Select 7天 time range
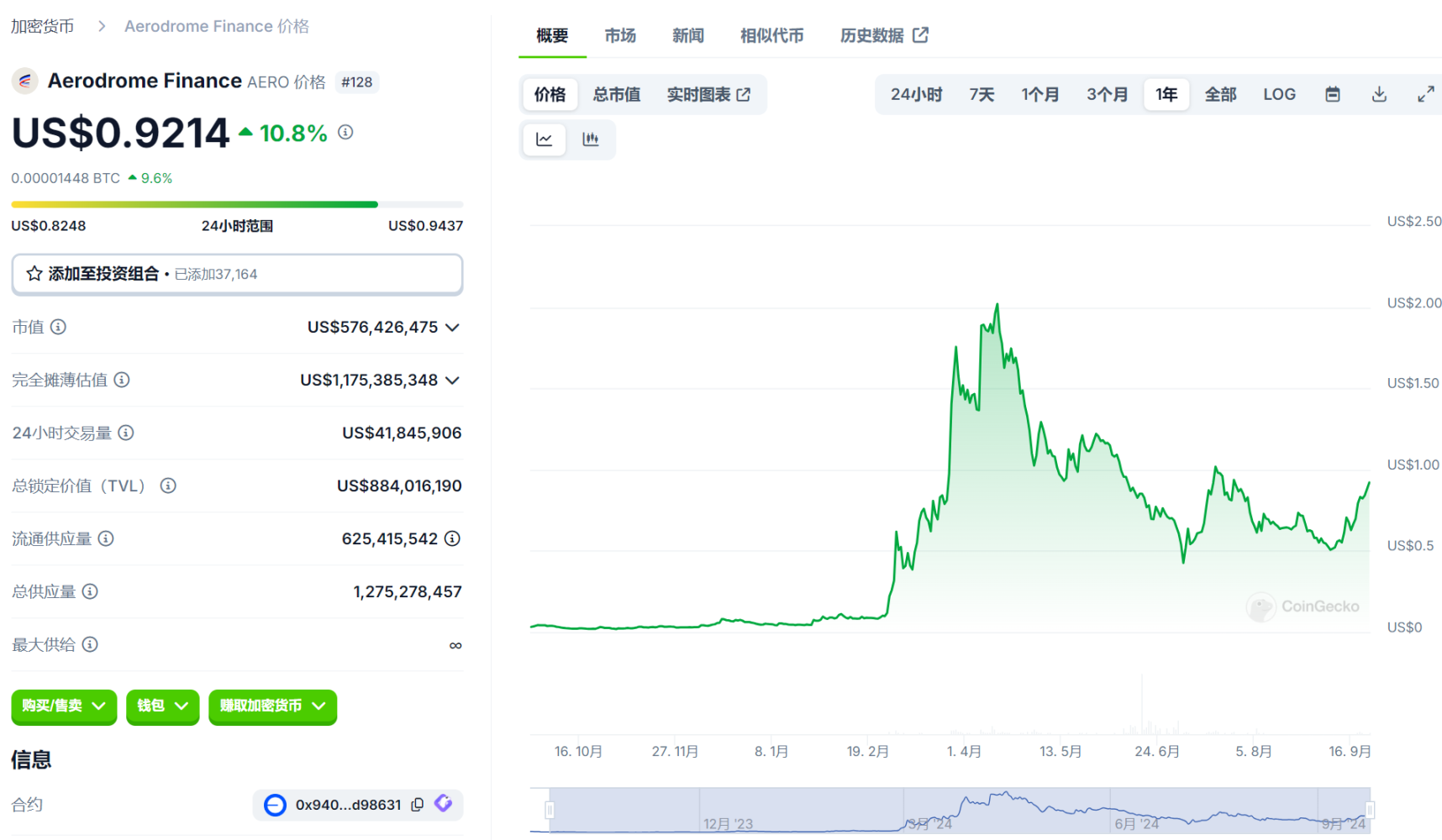Image resolution: width=1442 pixels, height=840 pixels. [982, 94]
